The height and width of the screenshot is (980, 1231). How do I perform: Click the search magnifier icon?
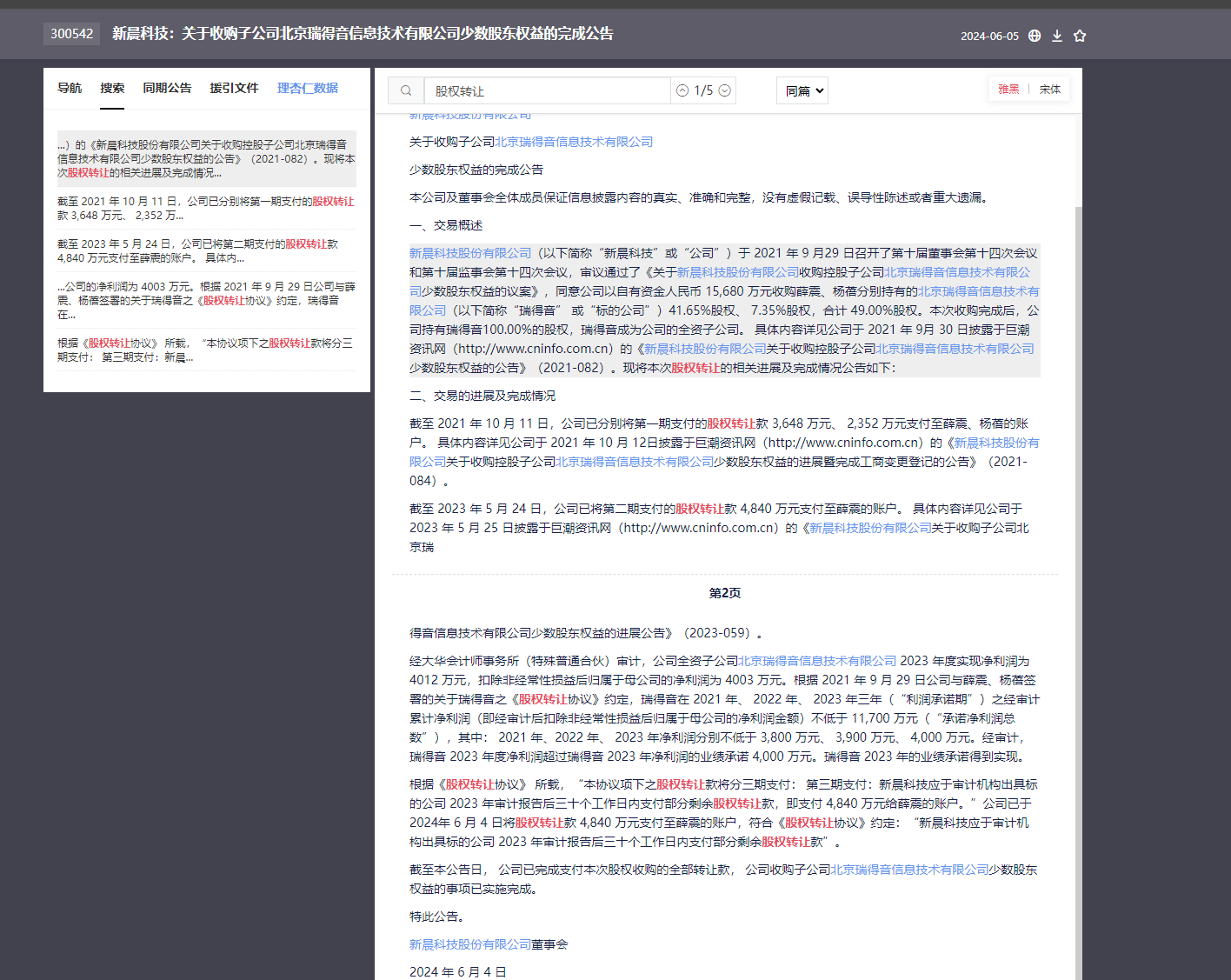coord(406,90)
